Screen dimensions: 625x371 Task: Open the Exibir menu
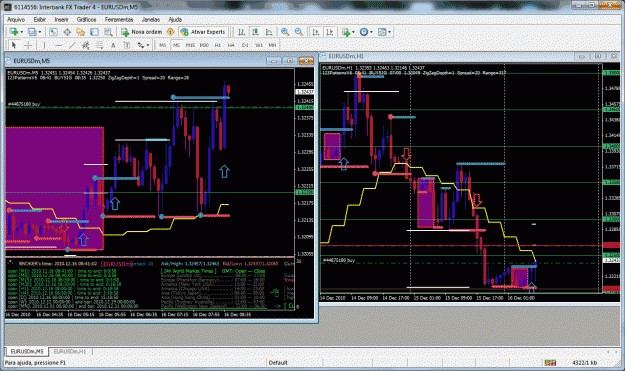tap(39, 20)
